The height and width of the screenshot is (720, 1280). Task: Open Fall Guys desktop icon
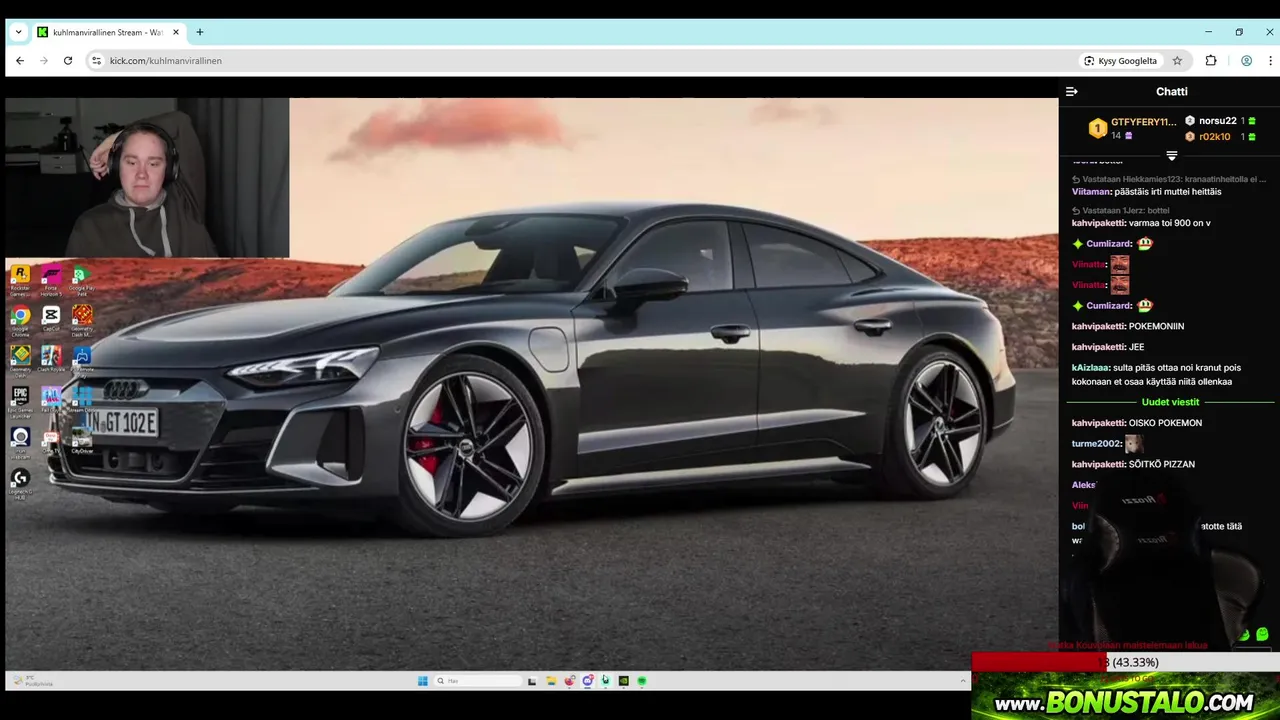tap(51, 400)
